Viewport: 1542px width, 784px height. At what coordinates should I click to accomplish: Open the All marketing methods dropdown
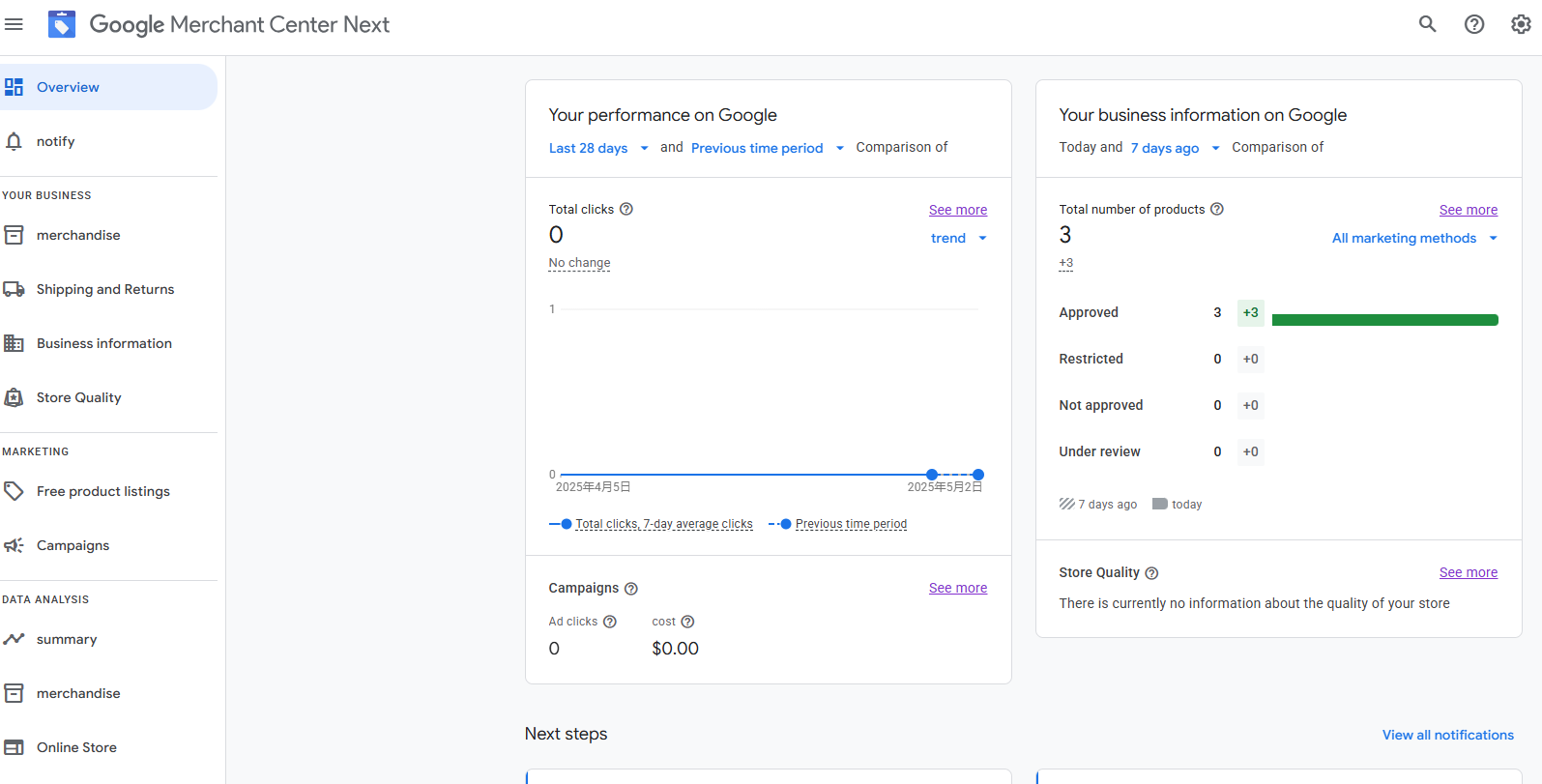click(x=1415, y=238)
